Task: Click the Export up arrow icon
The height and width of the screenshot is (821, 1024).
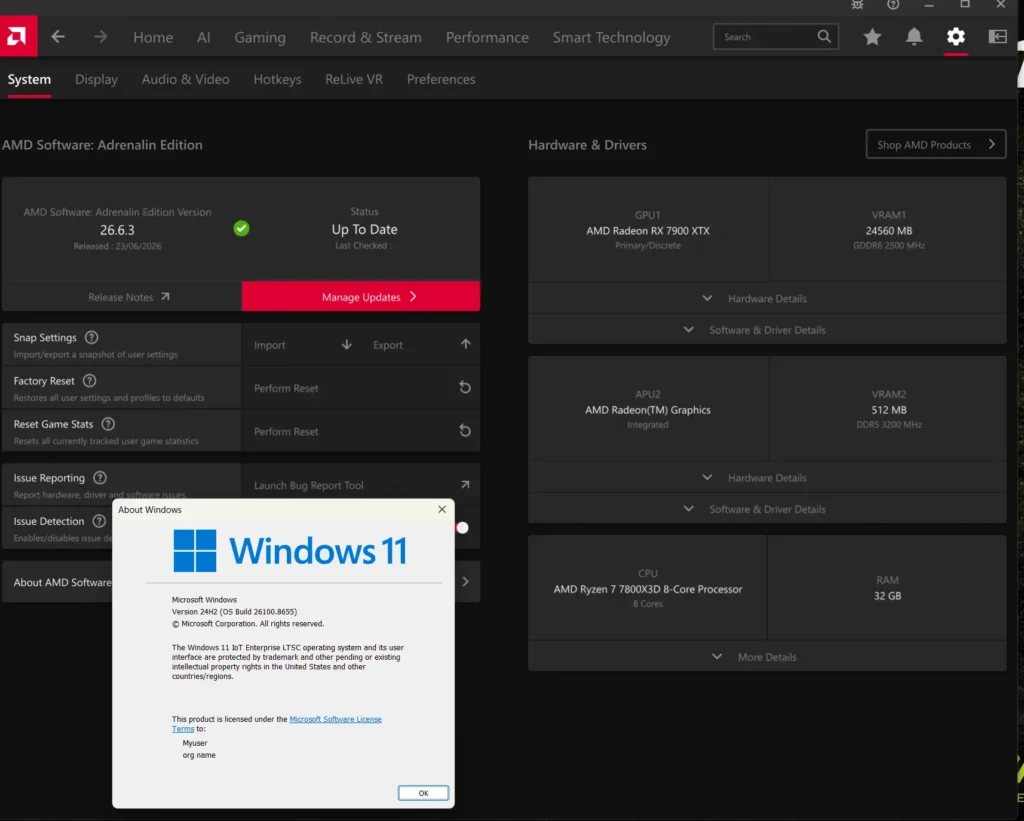Action: pyautogui.click(x=466, y=344)
